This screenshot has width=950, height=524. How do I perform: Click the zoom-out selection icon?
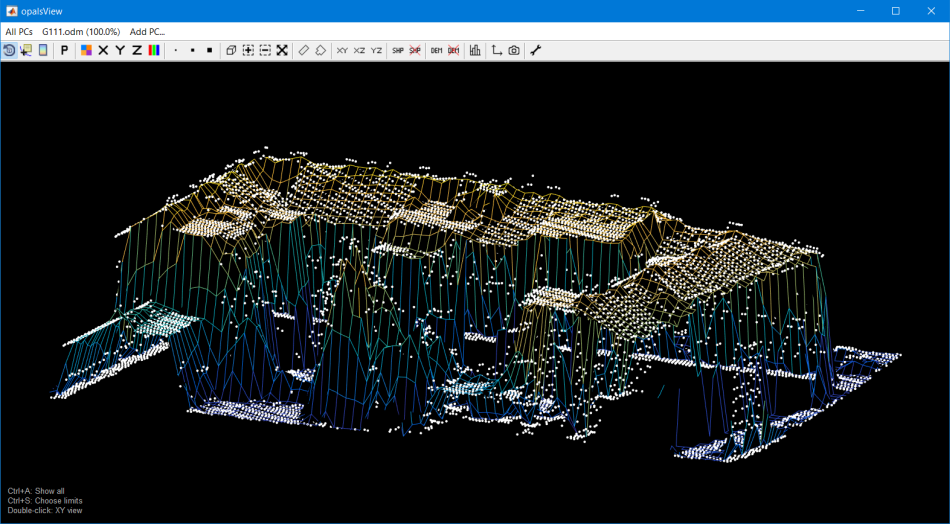(265, 50)
